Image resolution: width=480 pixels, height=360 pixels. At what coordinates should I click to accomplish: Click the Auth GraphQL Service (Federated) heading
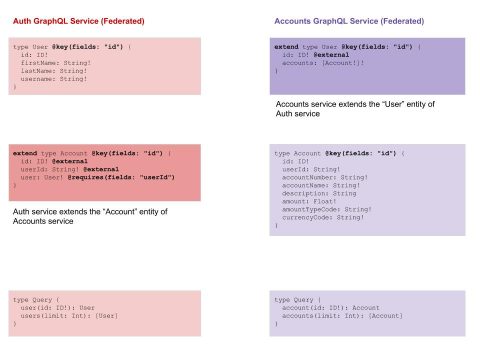pyautogui.click(x=79, y=21)
